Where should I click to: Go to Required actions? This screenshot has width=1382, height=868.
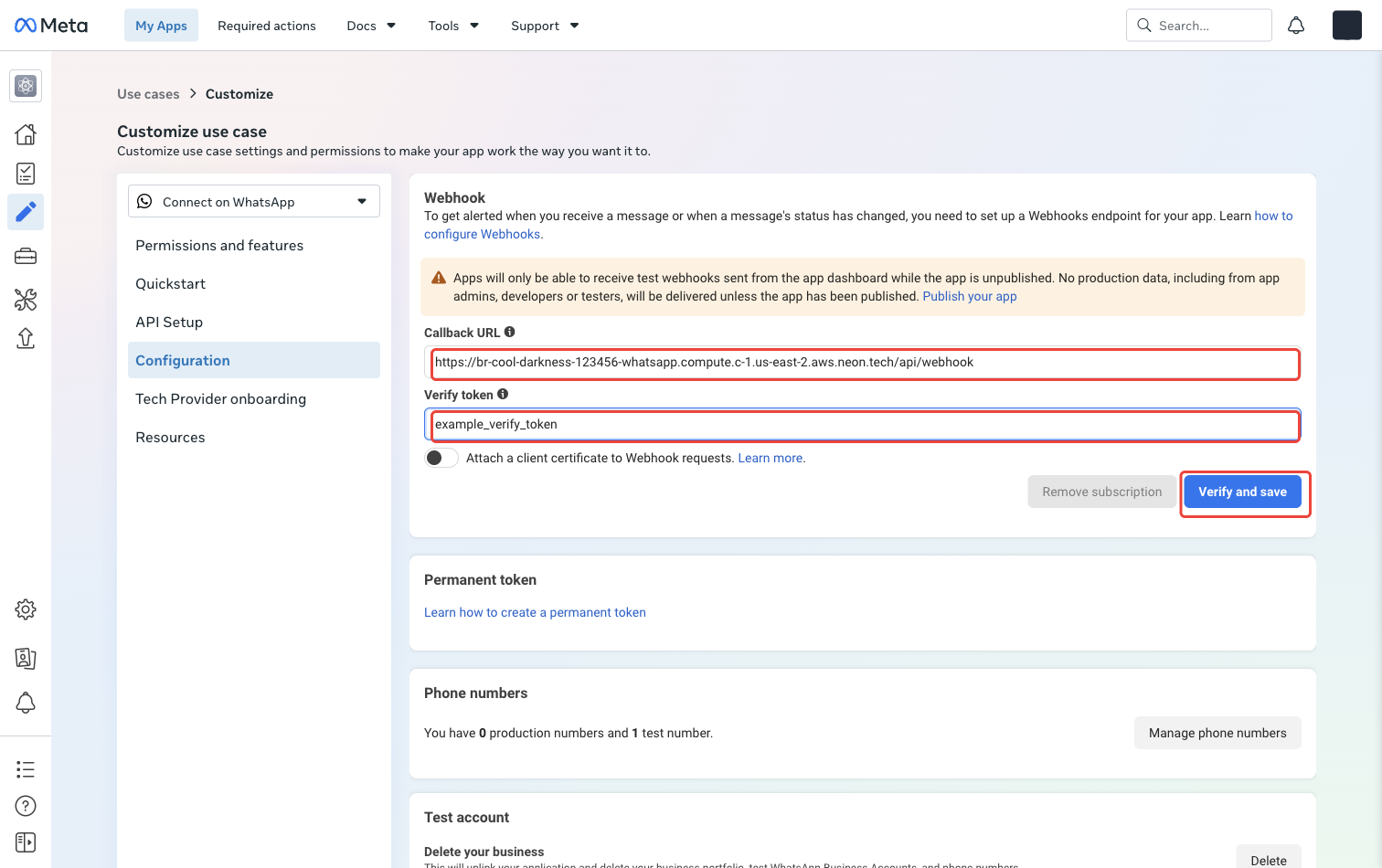[267, 26]
